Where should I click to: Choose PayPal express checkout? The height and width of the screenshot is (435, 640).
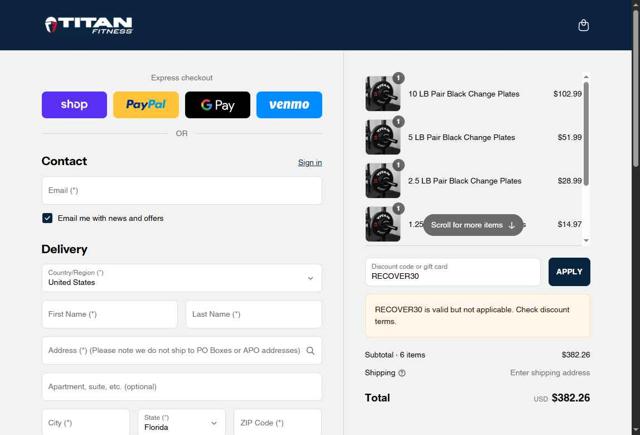click(x=146, y=105)
